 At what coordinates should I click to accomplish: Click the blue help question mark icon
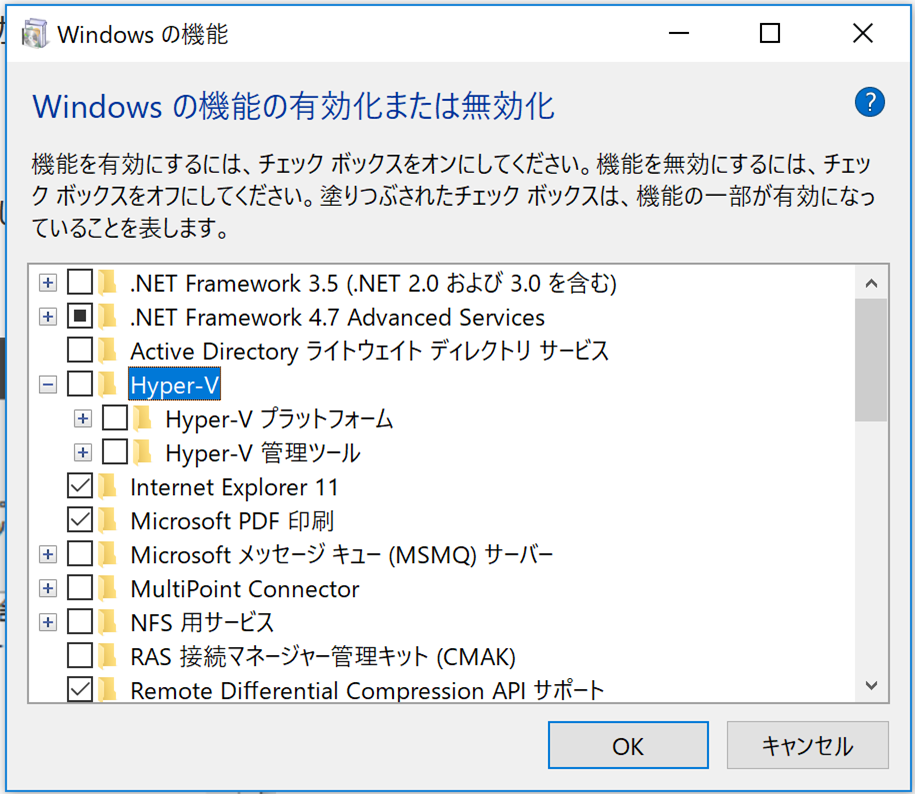[870, 102]
